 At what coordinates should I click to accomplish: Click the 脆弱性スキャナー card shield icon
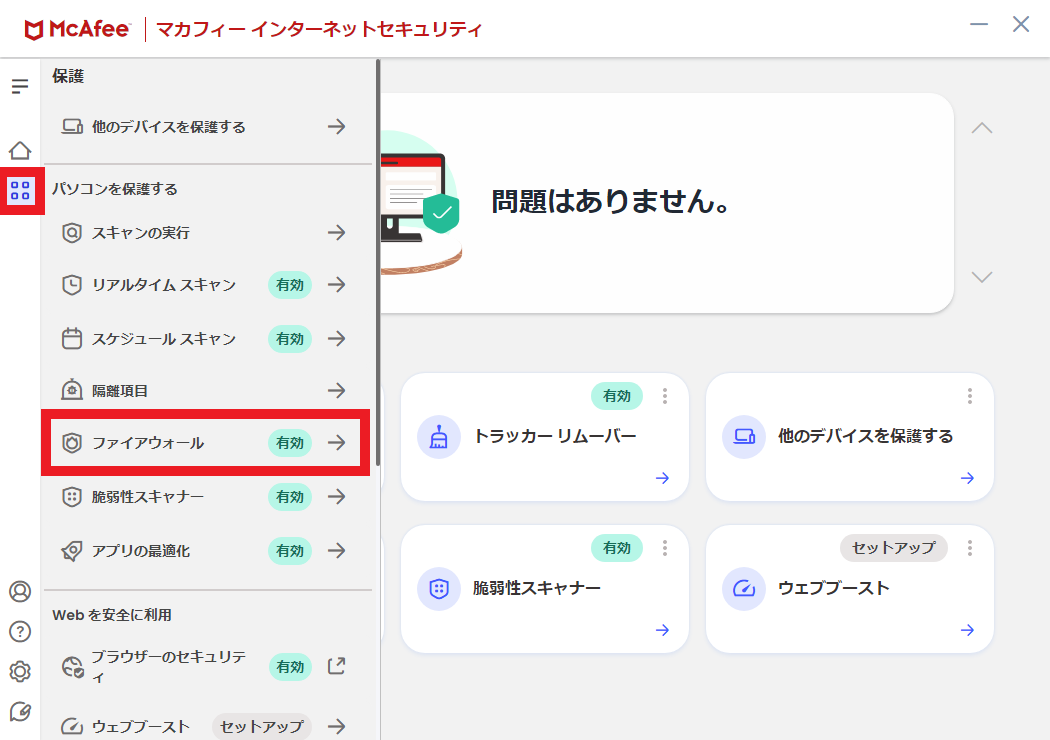coord(439,589)
